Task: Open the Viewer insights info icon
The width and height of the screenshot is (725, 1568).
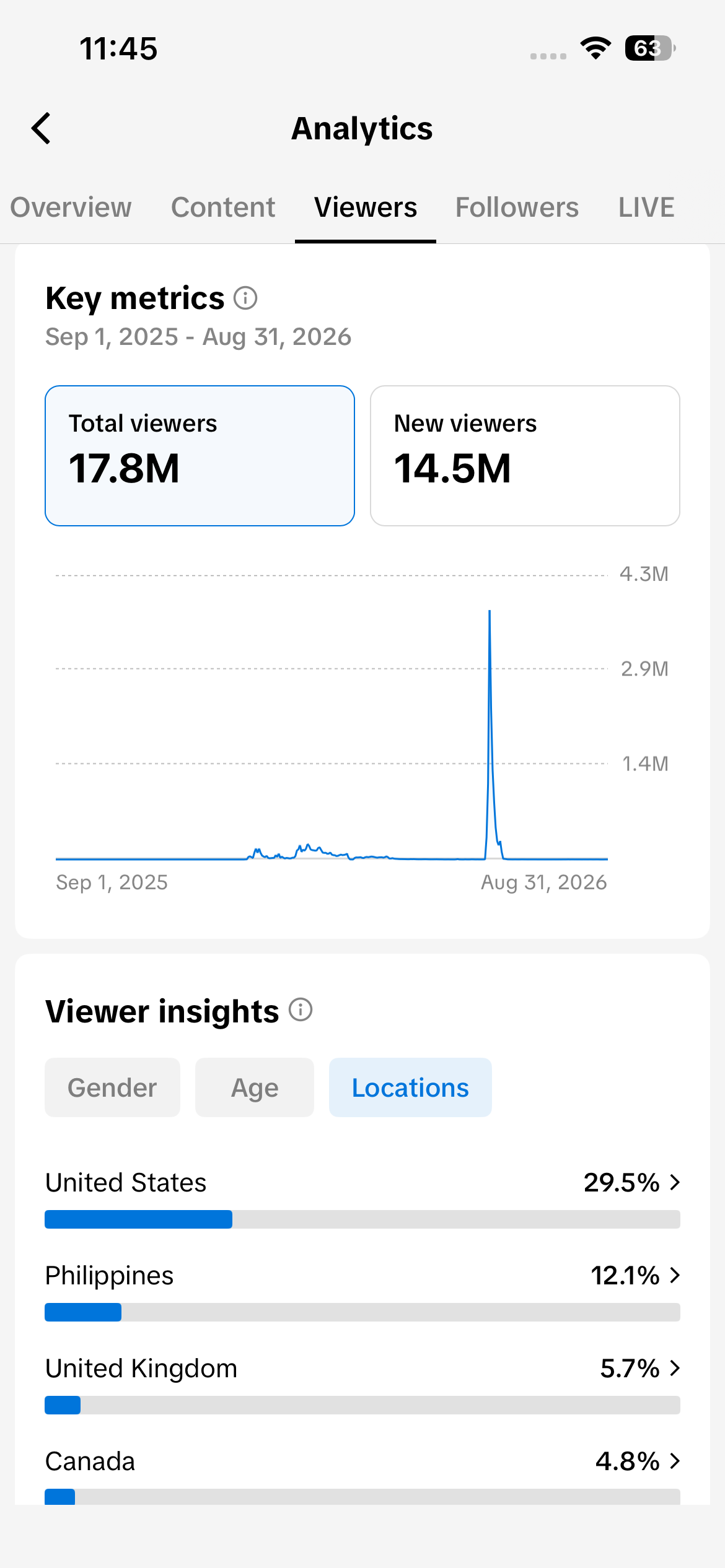Action: click(x=301, y=1010)
